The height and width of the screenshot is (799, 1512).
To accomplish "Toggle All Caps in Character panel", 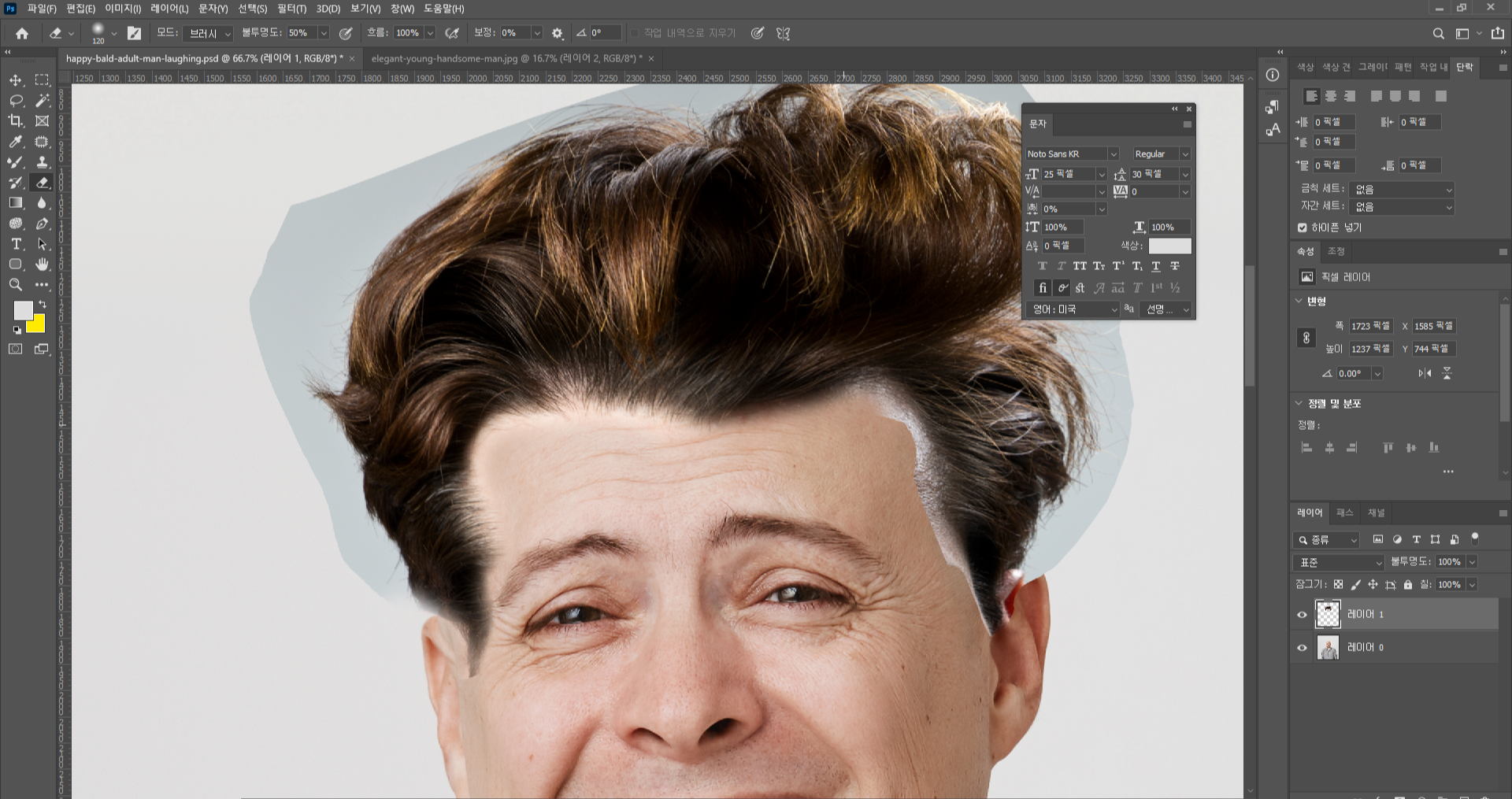I will click(1080, 266).
